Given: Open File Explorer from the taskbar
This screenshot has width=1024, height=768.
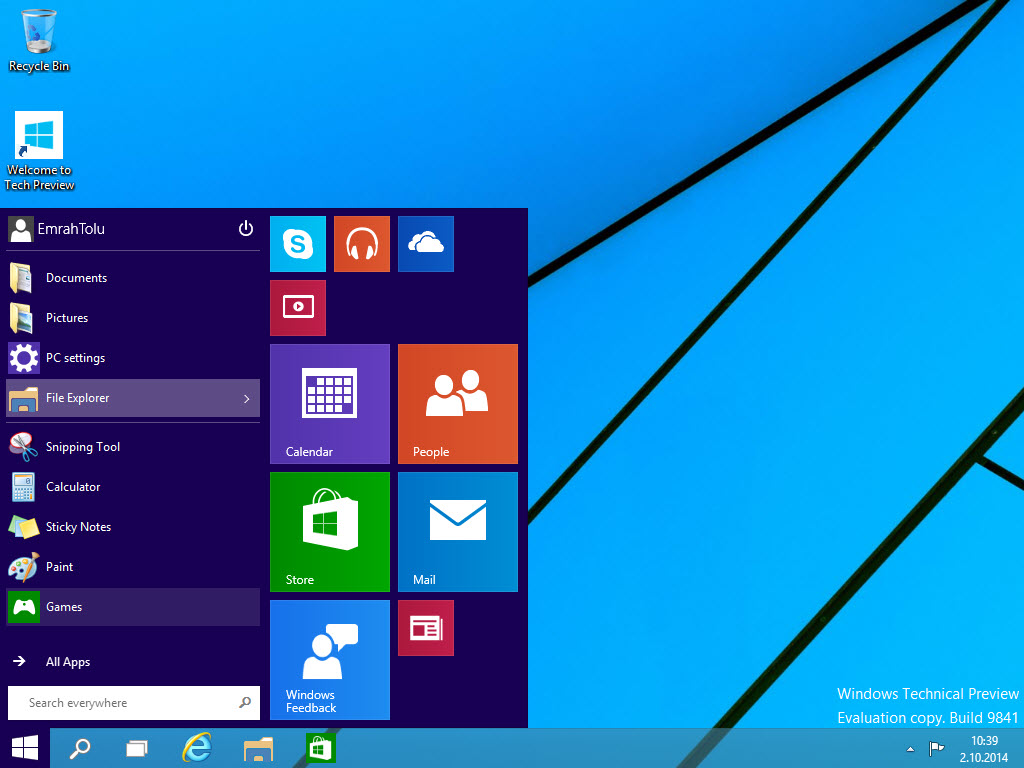Looking at the screenshot, I should coord(258,748).
